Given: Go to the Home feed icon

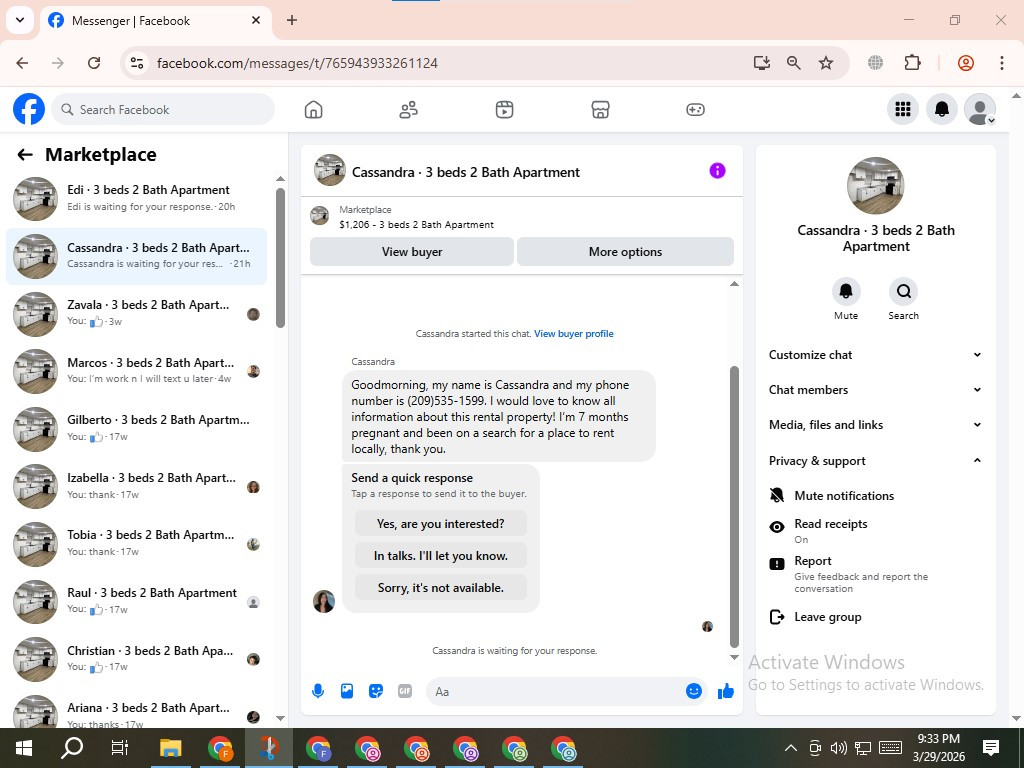Looking at the screenshot, I should pyautogui.click(x=313, y=110).
